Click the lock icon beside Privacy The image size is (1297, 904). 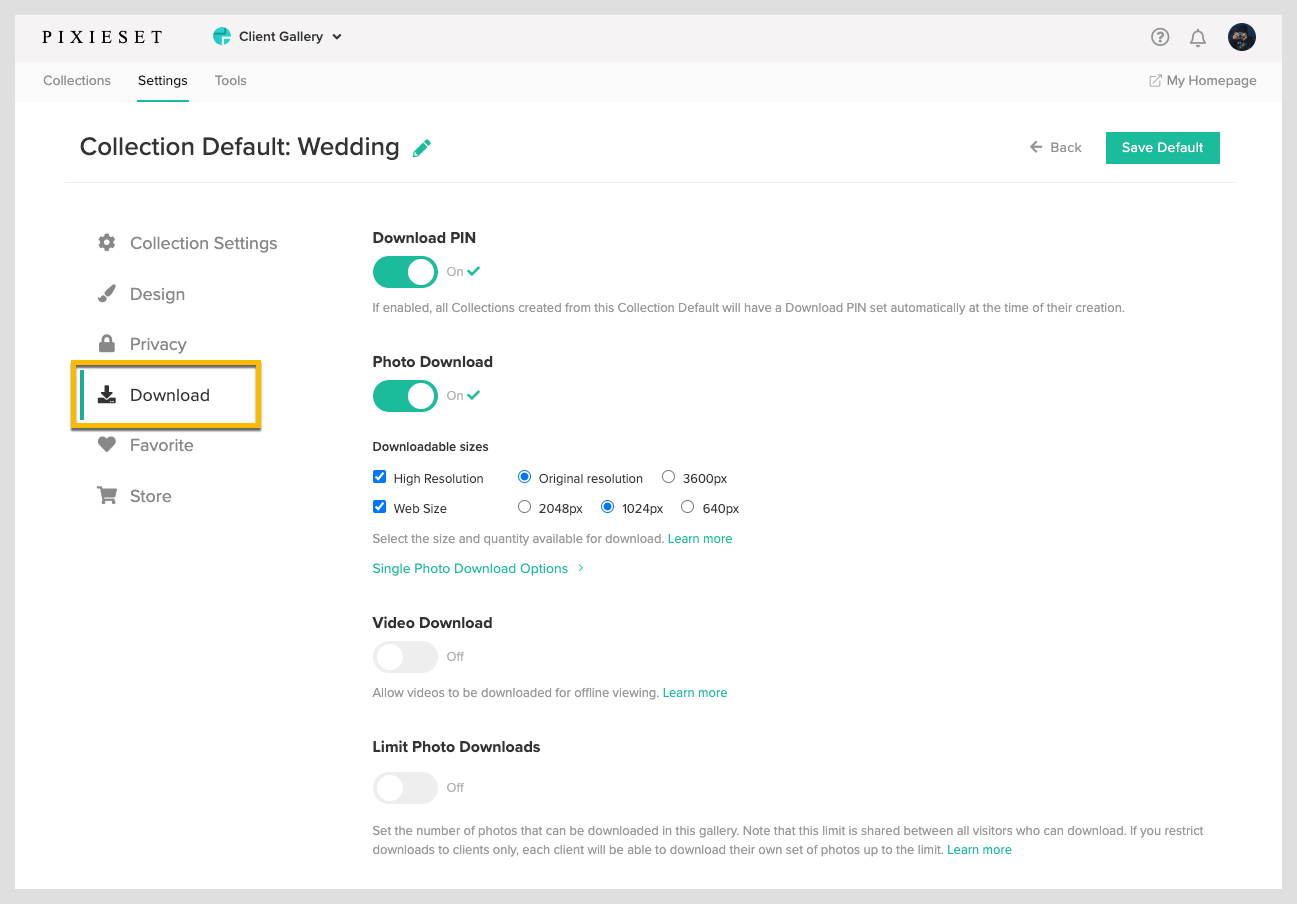[x=106, y=343]
